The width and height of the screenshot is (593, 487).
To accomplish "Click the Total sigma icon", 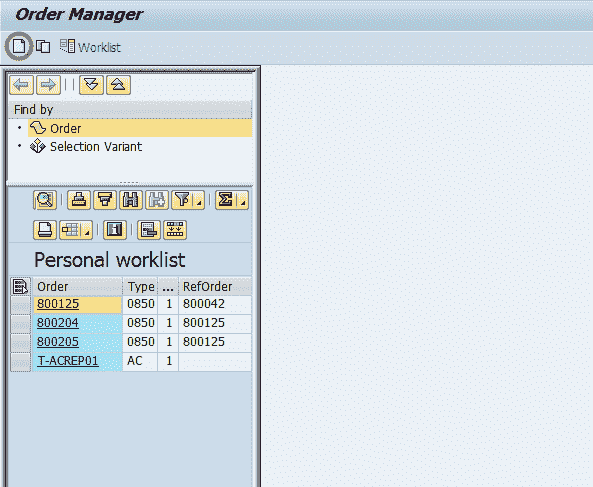I will [227, 200].
